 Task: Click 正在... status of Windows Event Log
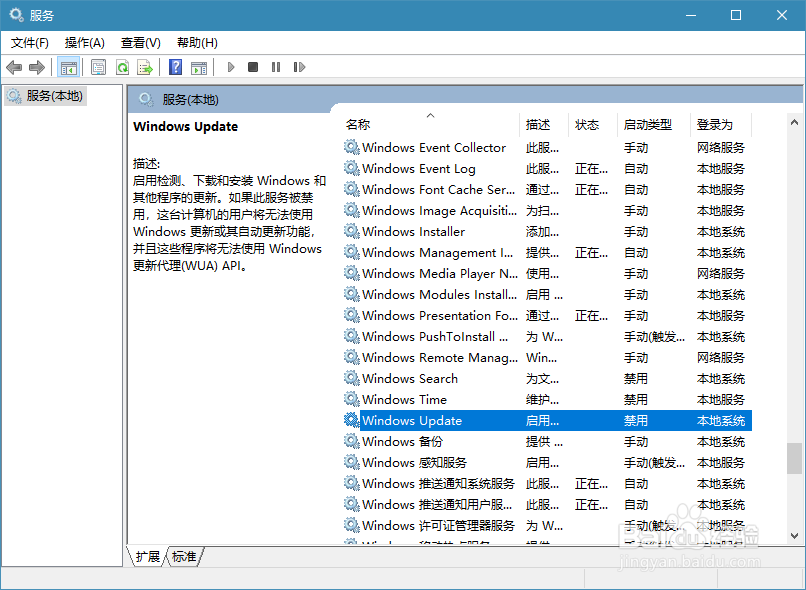591,169
